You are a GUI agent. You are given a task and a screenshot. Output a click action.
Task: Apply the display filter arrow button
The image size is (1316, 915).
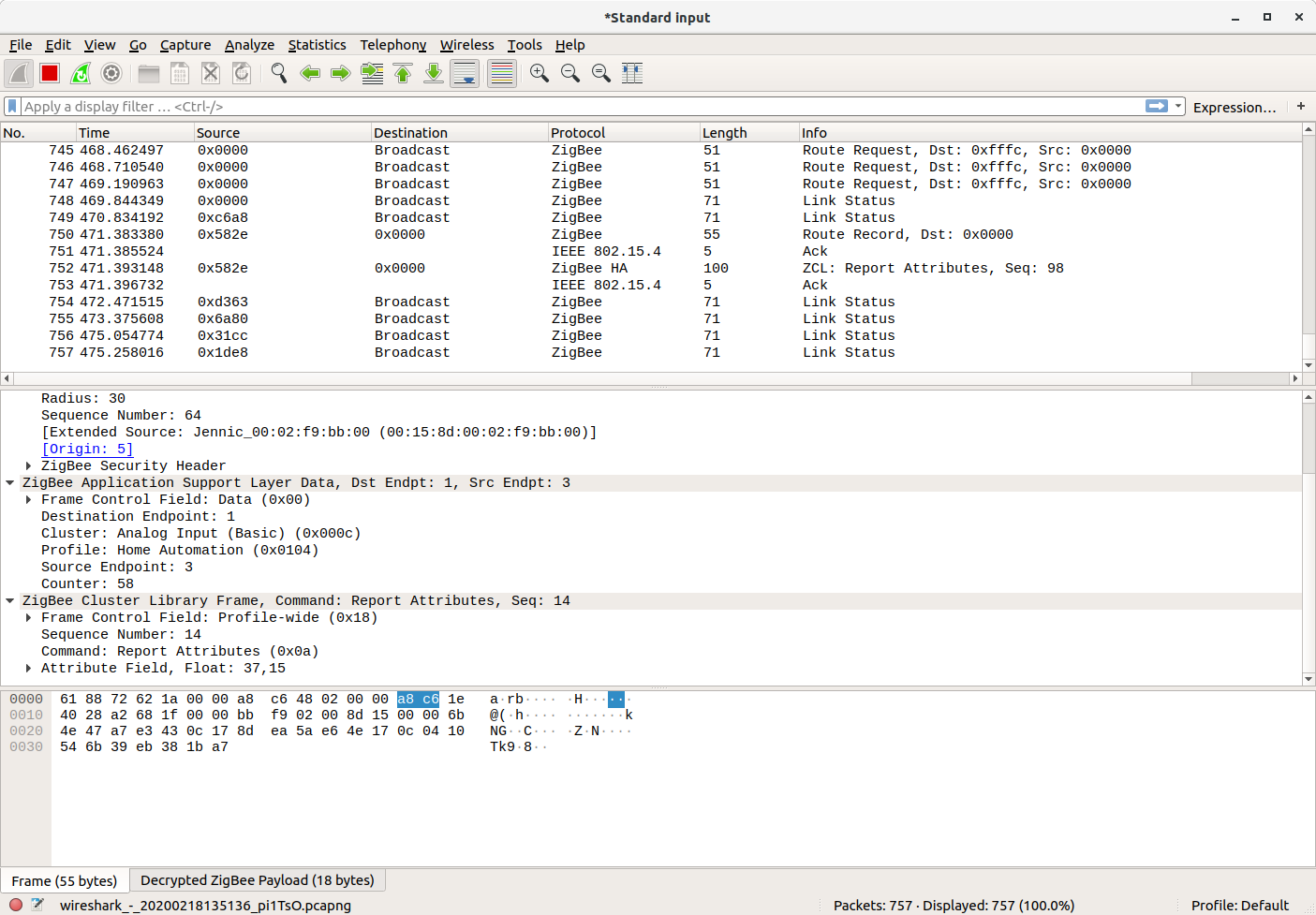point(1157,107)
